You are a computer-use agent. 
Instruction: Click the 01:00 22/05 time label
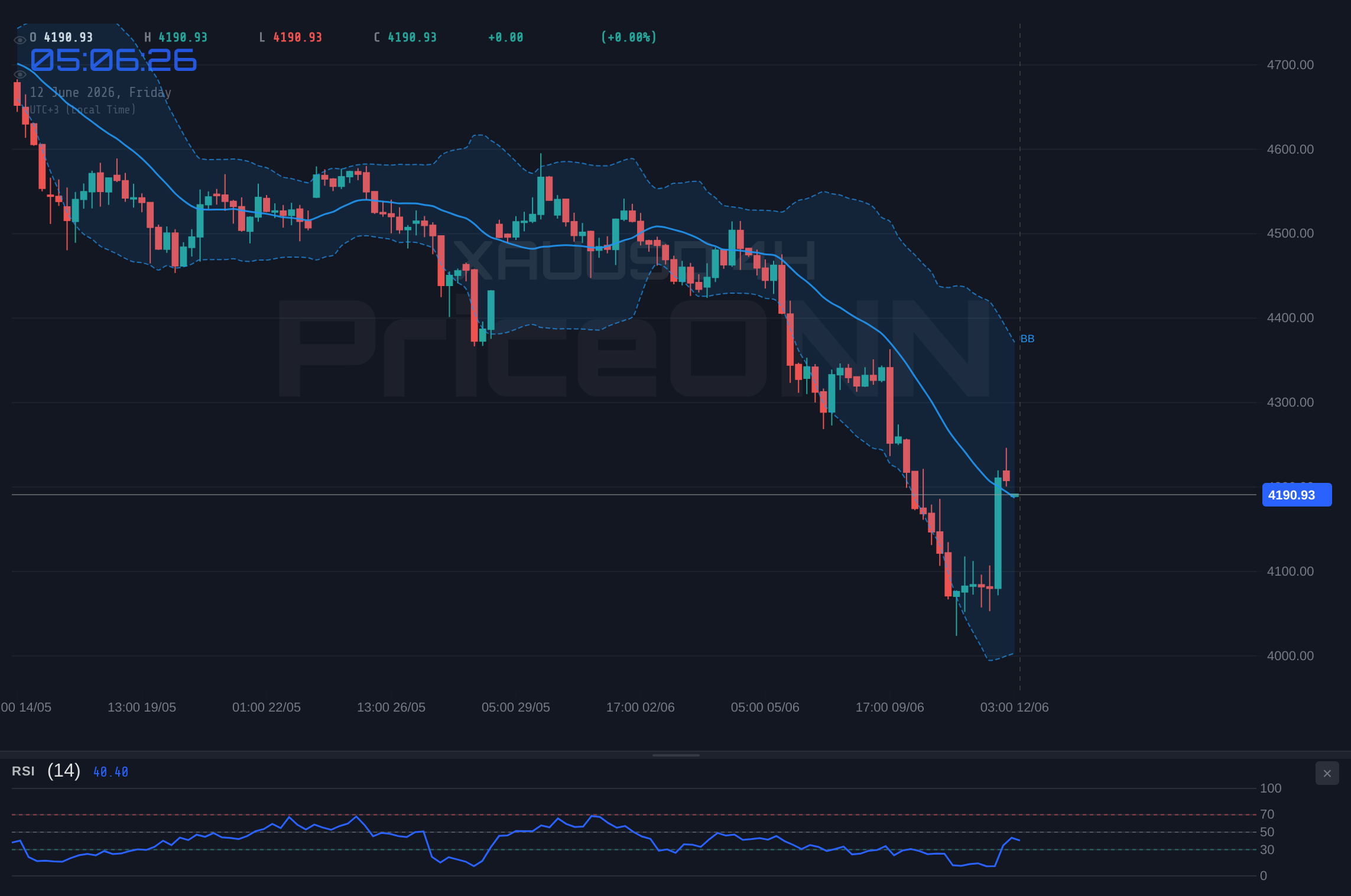[x=267, y=707]
